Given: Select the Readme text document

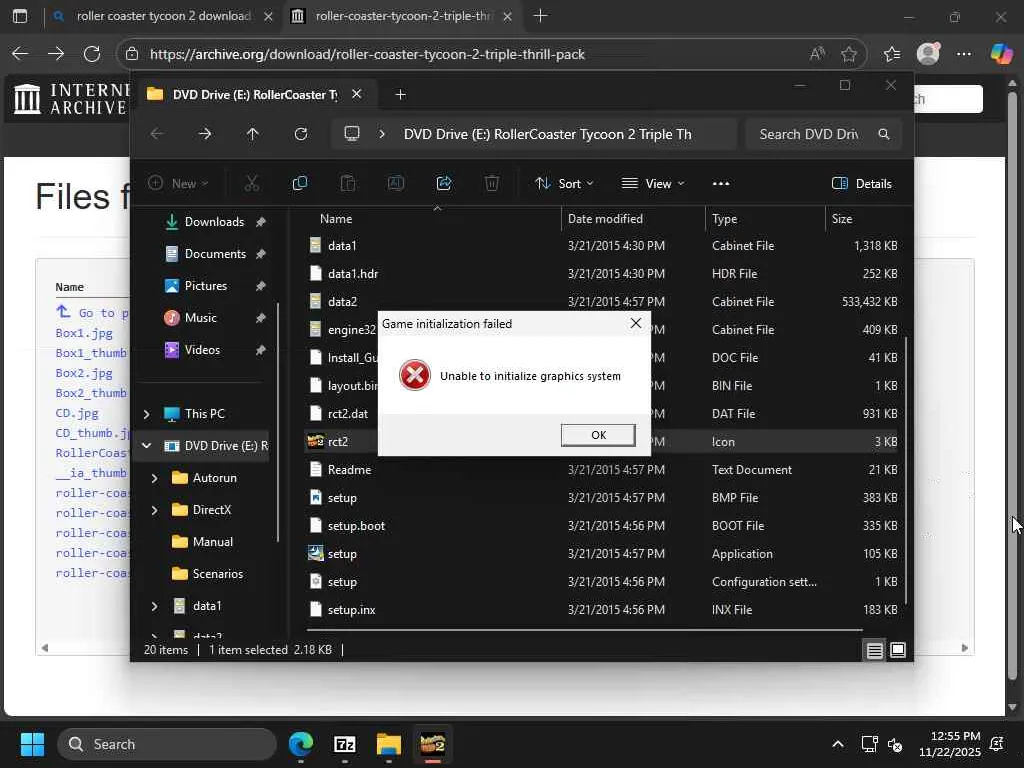Looking at the screenshot, I should (x=602, y=470).
